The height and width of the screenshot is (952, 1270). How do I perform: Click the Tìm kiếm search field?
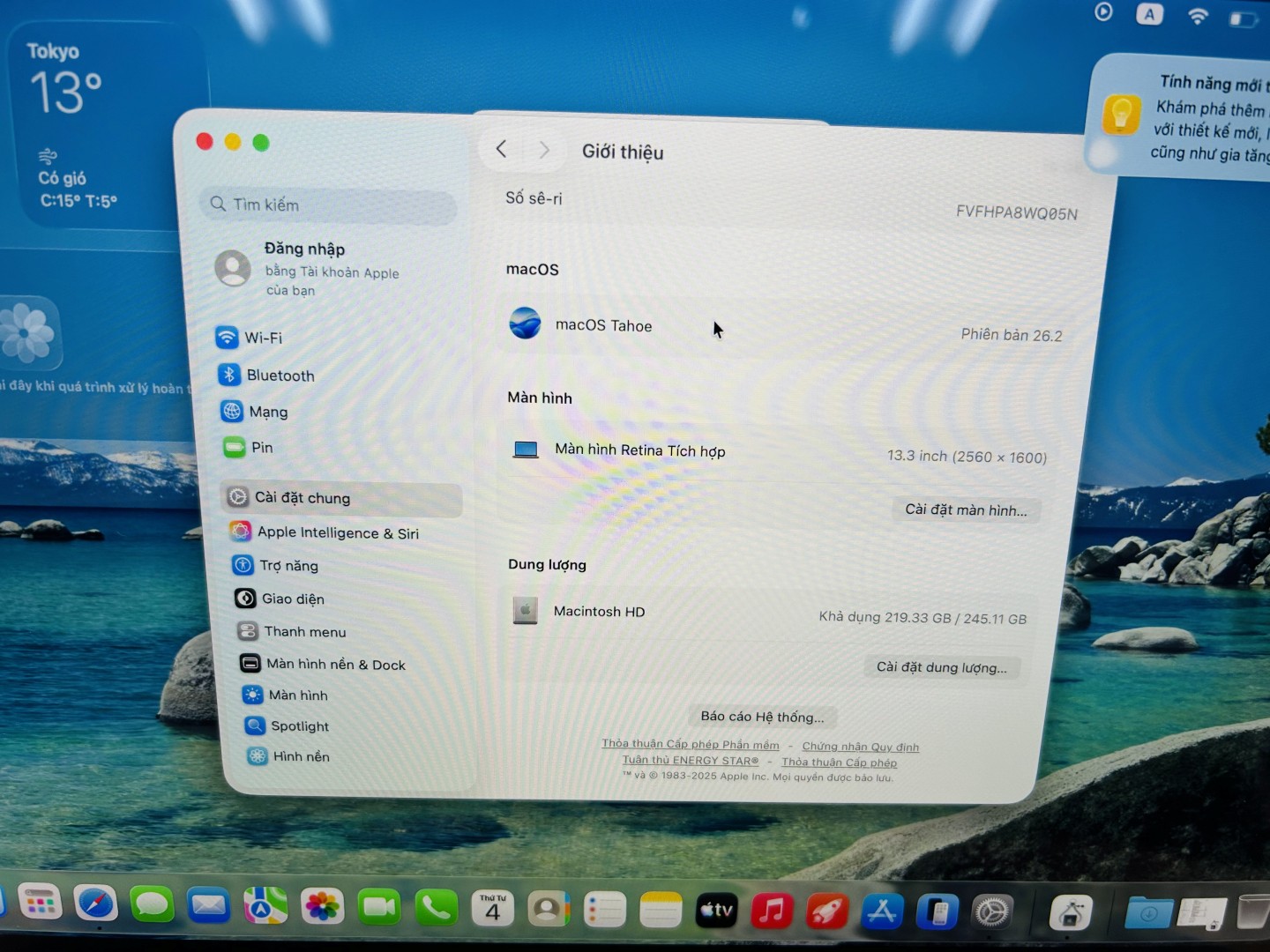tap(335, 205)
